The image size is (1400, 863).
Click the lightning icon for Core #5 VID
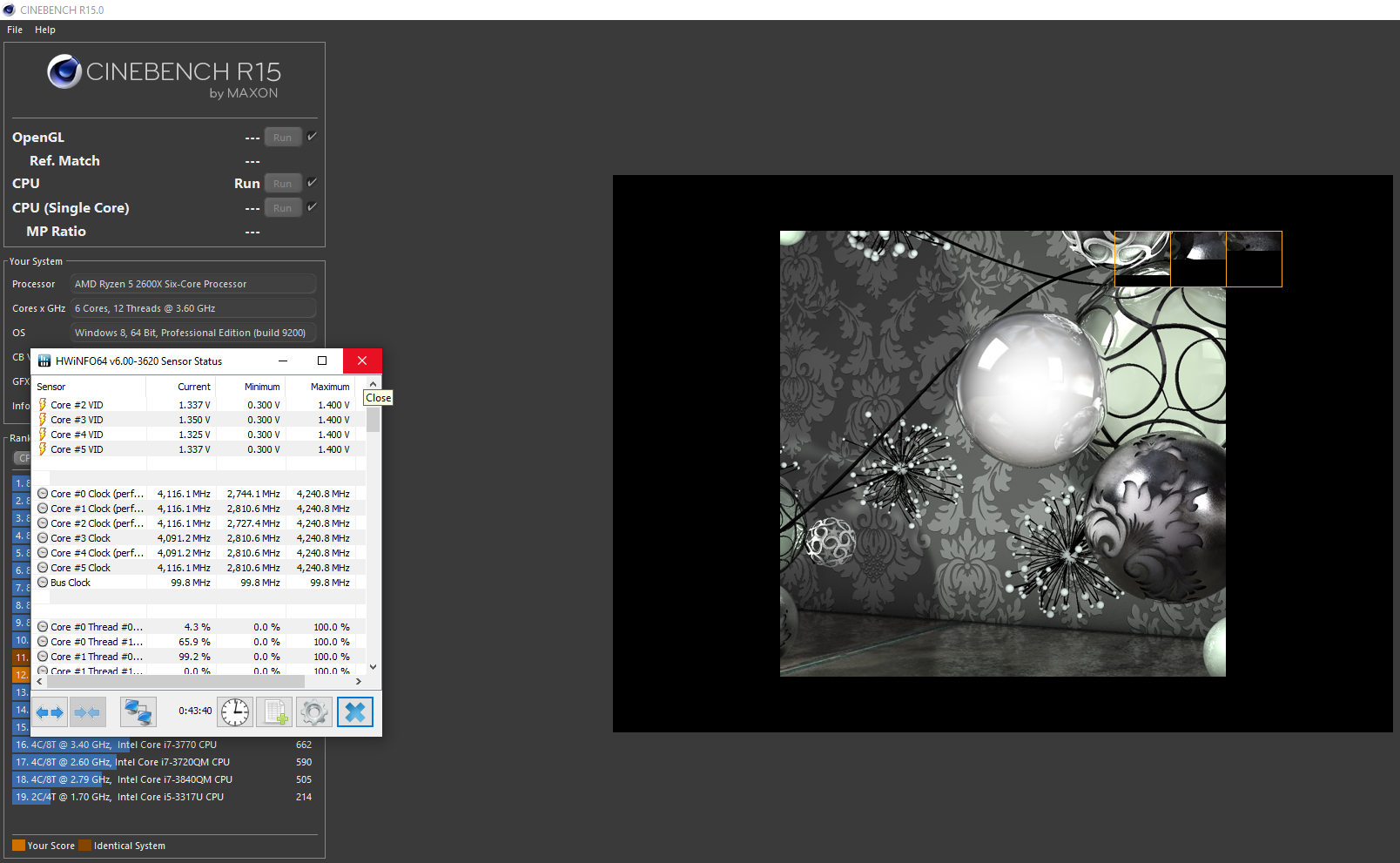[43, 449]
